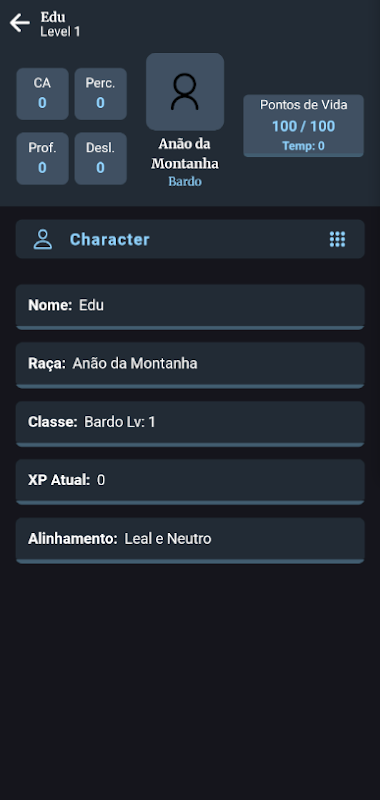
Task: Expand the Character section header
Action: coord(190,239)
